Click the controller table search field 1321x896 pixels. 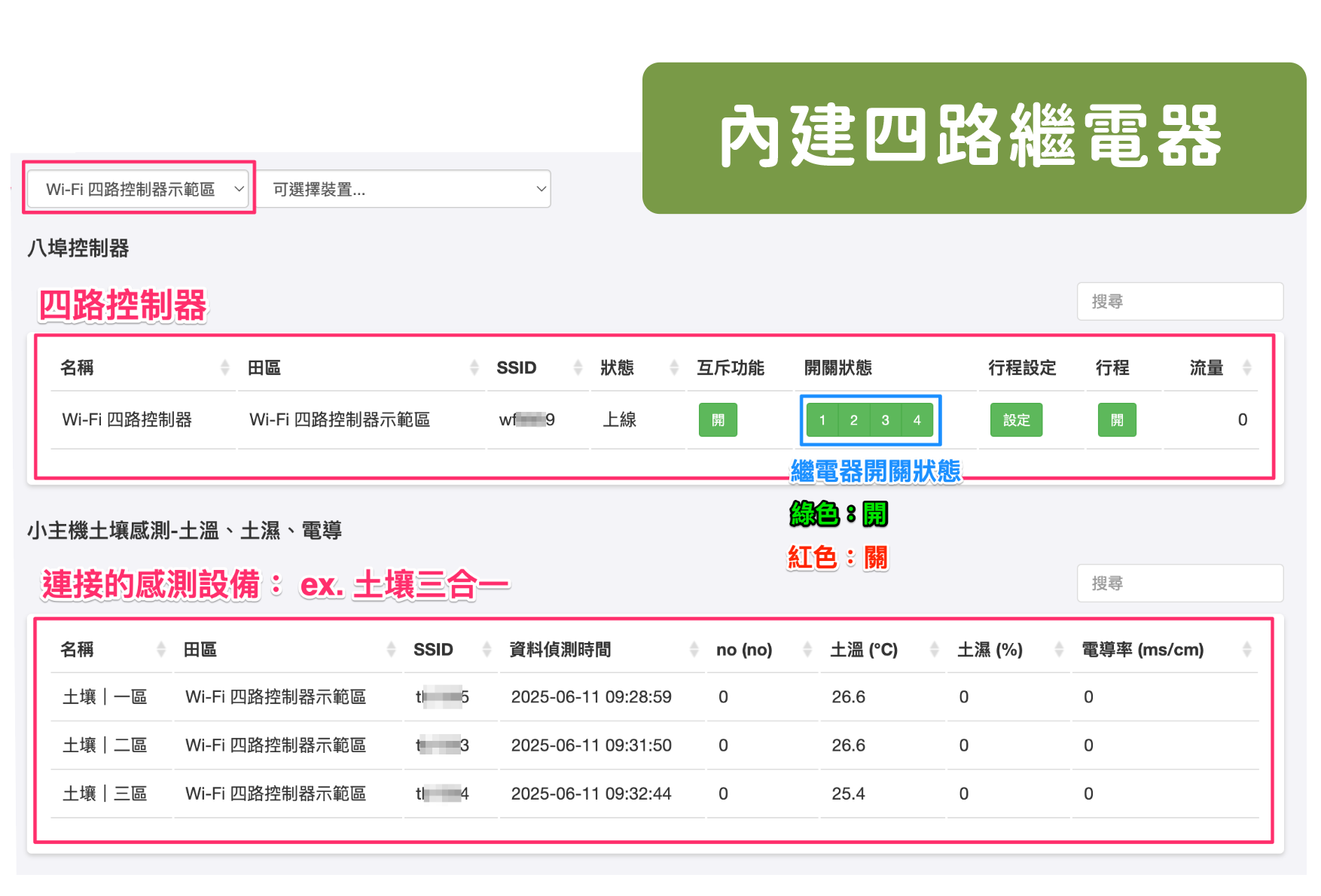tap(1179, 301)
